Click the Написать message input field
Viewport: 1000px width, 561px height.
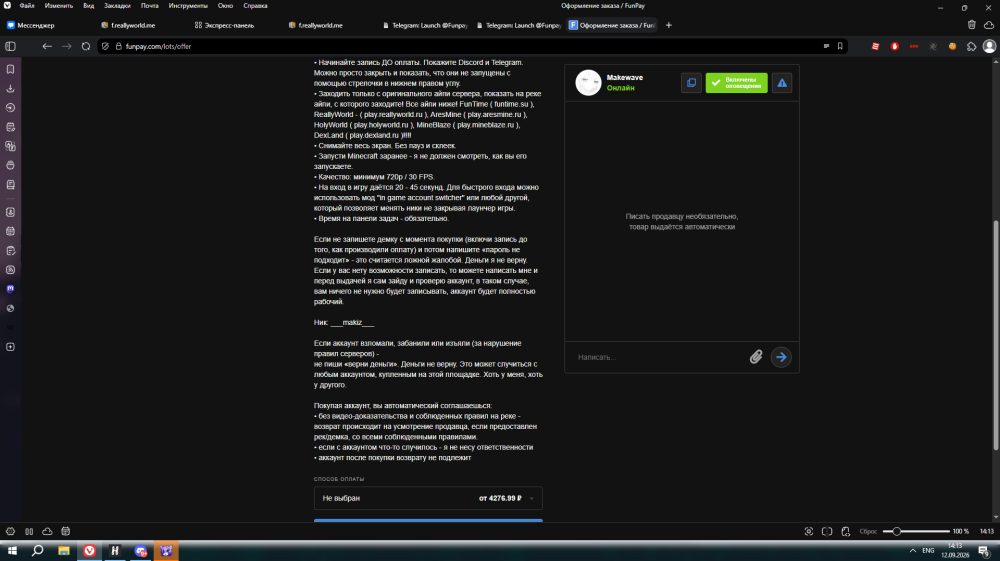(660, 357)
